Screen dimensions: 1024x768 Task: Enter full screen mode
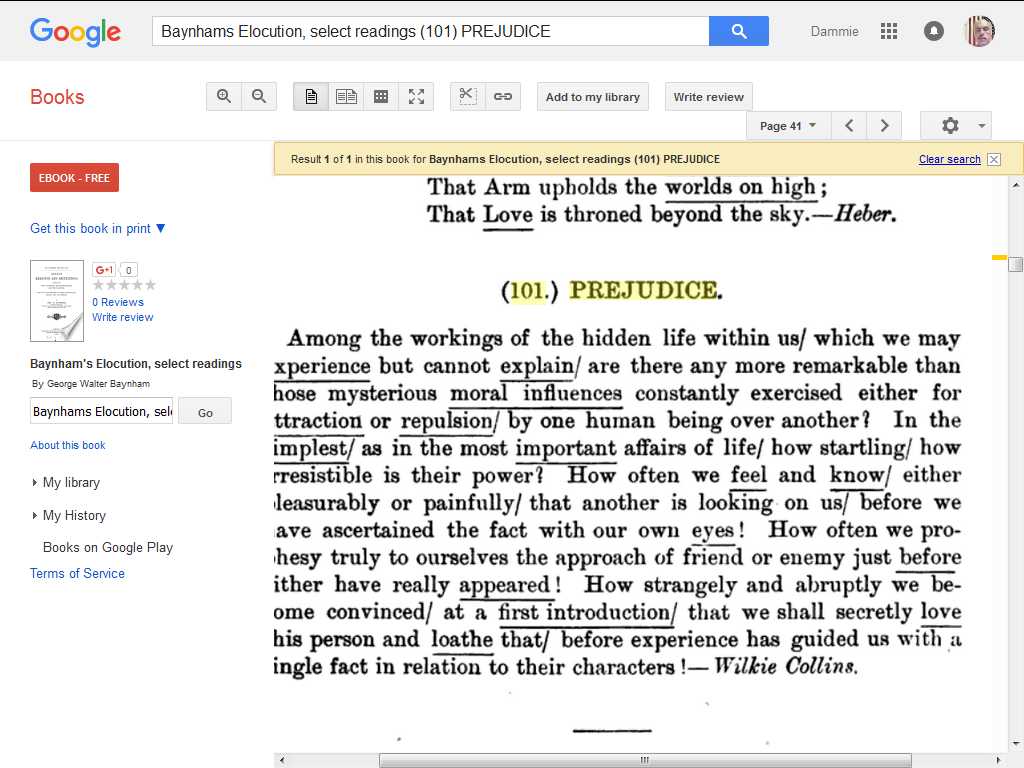click(x=416, y=97)
